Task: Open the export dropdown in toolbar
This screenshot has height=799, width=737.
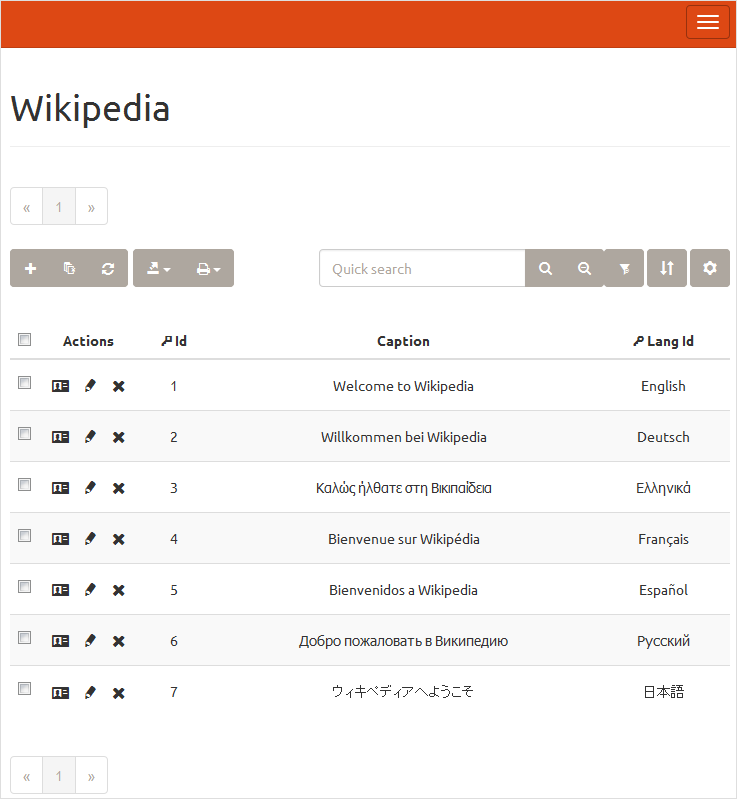Action: pyautogui.click(x=159, y=268)
